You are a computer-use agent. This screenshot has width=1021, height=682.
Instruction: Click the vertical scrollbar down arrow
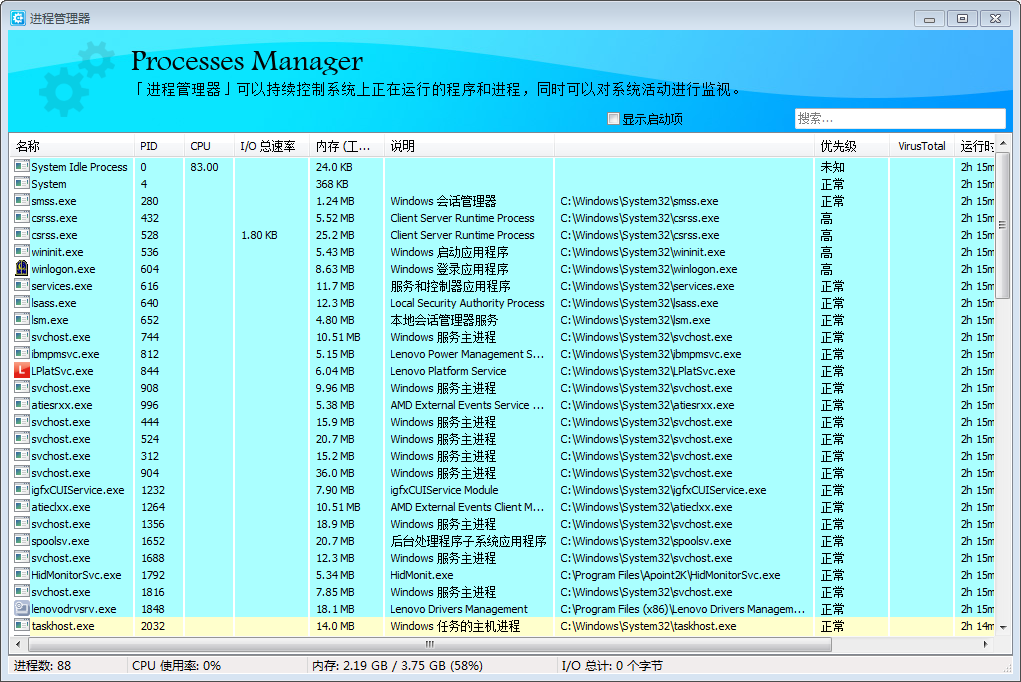point(1003,629)
